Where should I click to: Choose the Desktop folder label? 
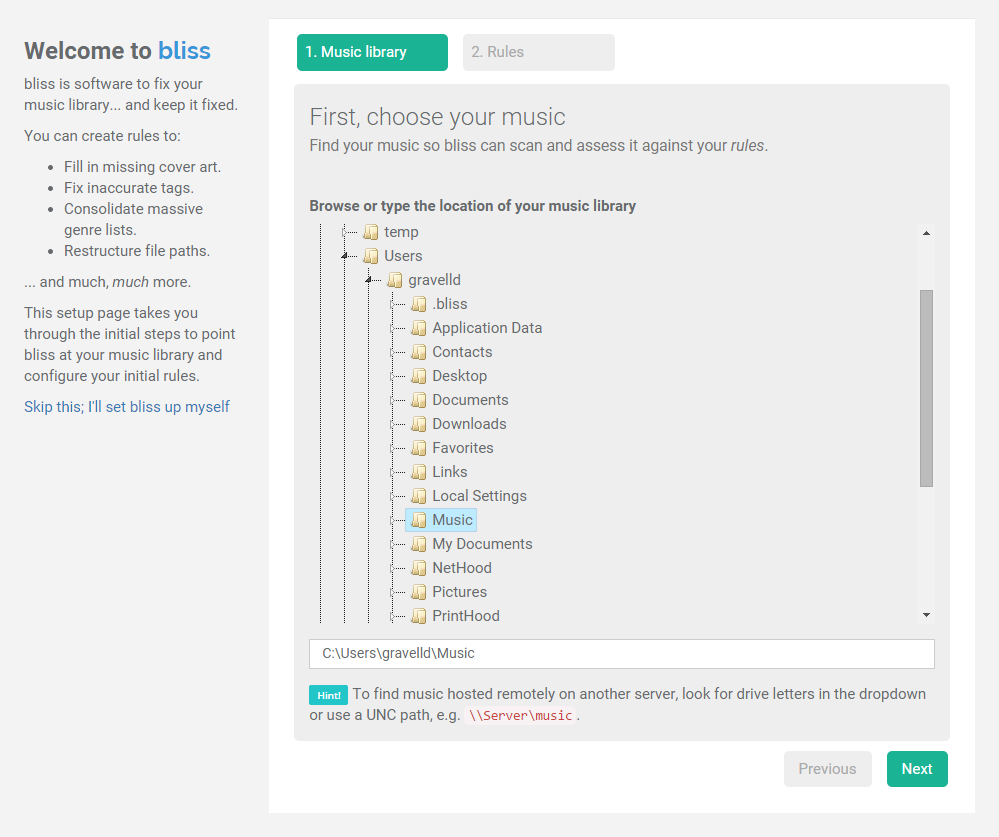pyautogui.click(x=459, y=376)
